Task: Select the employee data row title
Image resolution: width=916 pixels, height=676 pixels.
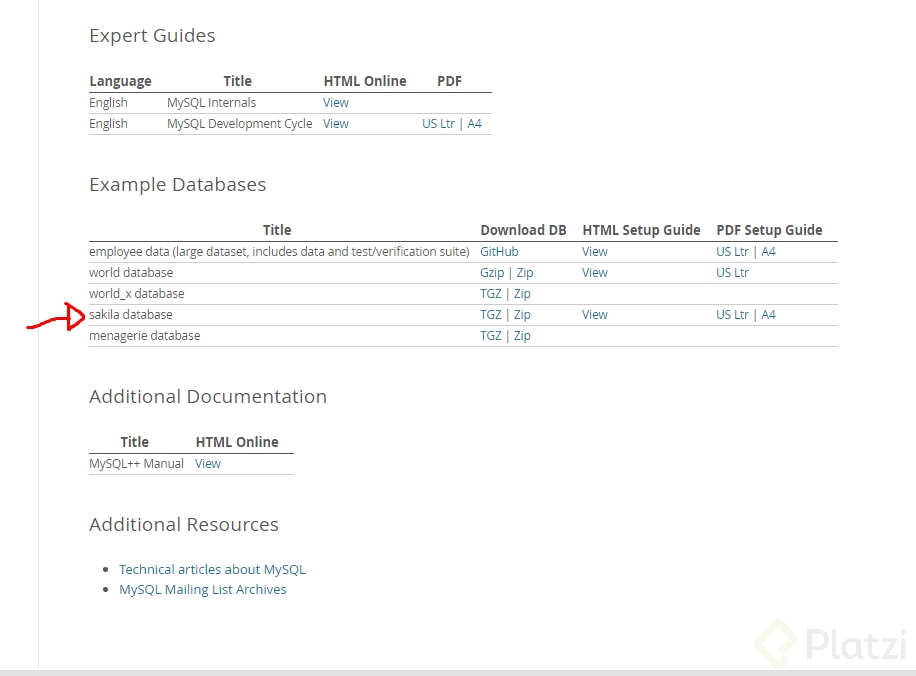Action: (279, 252)
